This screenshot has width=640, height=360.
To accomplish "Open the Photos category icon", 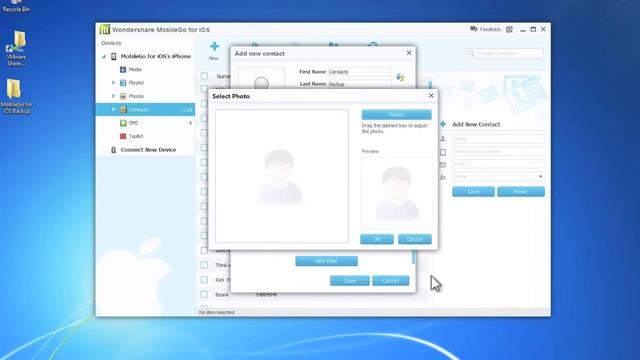I will pos(123,96).
